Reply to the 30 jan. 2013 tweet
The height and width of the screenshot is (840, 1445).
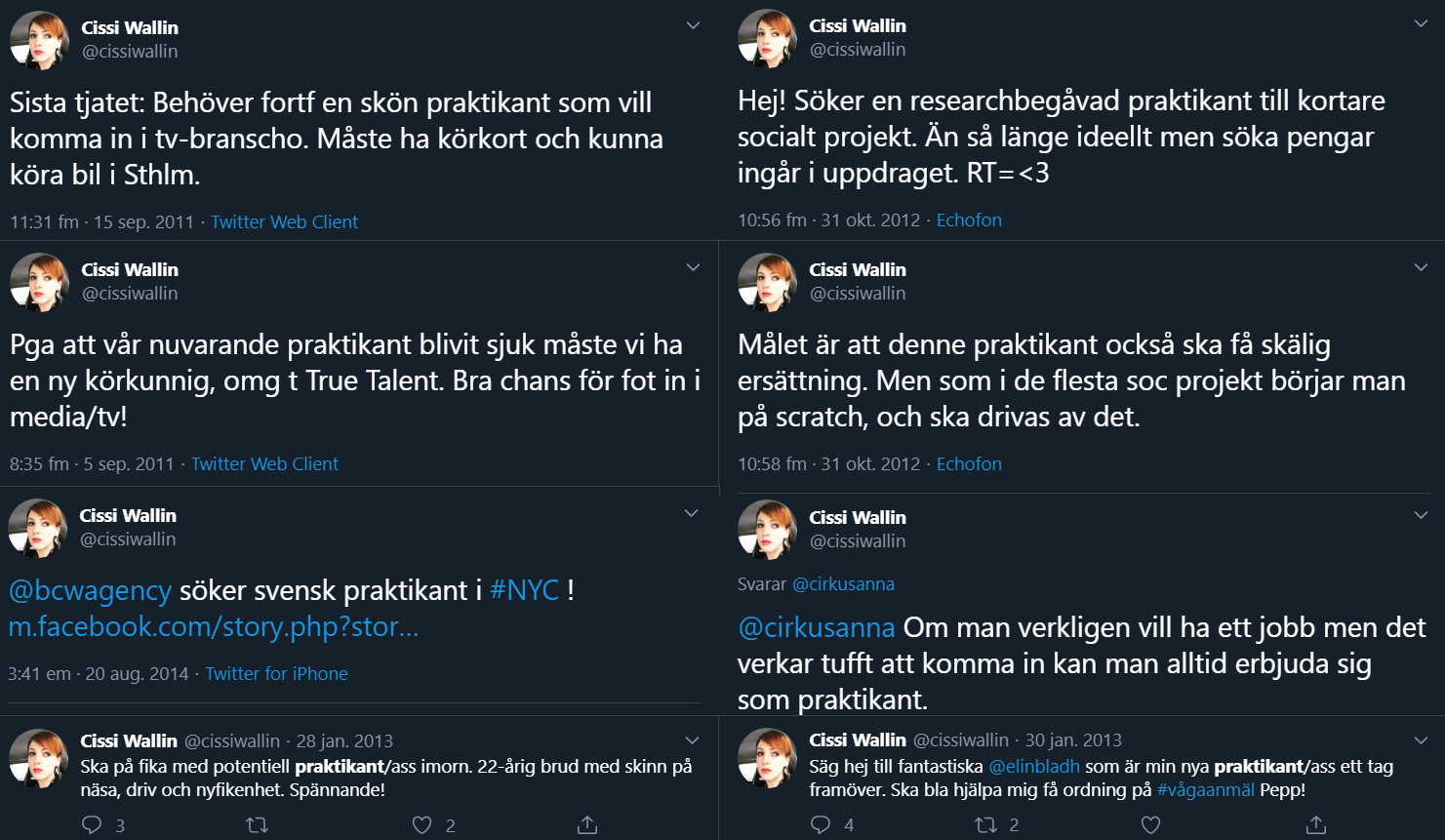pyautogui.click(x=821, y=825)
